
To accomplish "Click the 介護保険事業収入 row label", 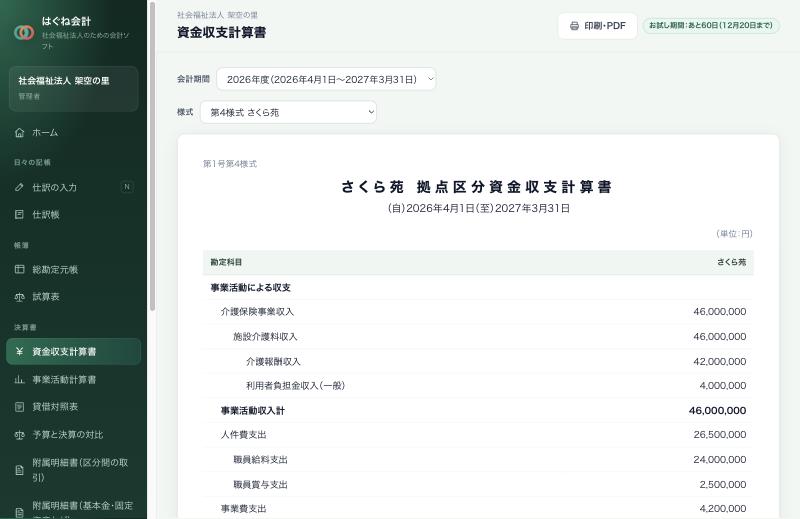I will [257, 312].
